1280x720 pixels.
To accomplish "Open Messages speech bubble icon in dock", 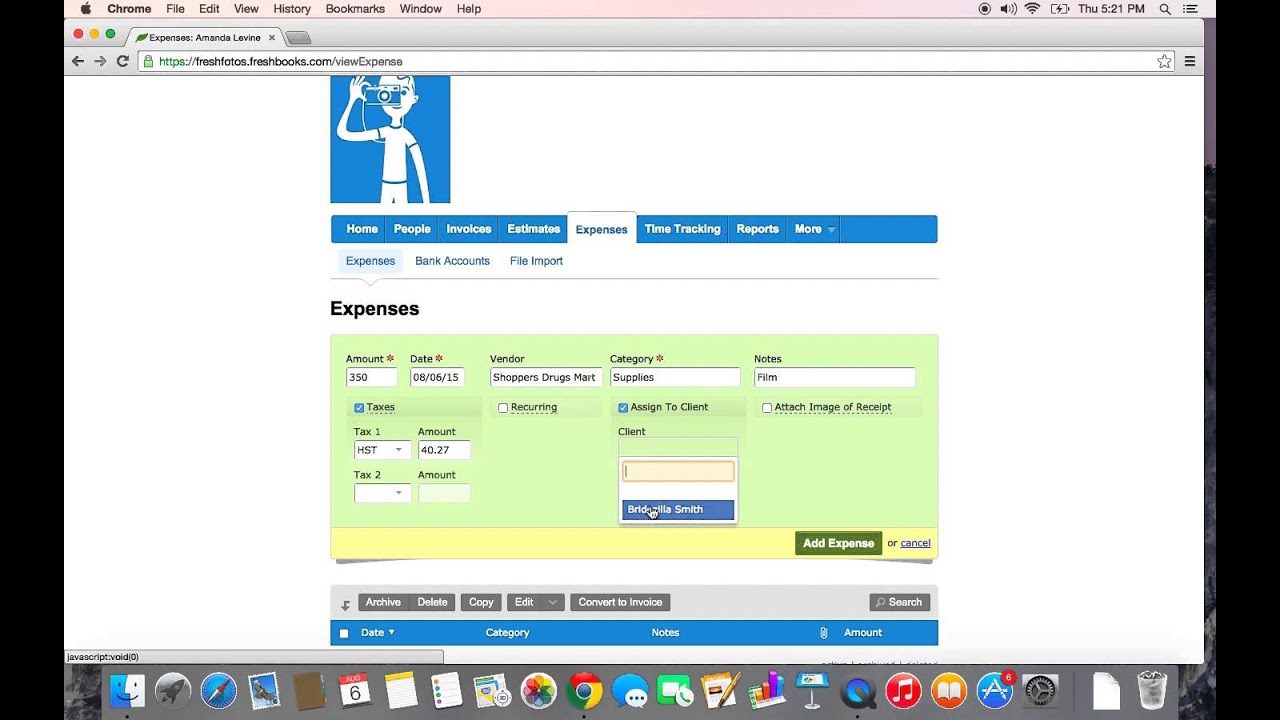I will (630, 691).
